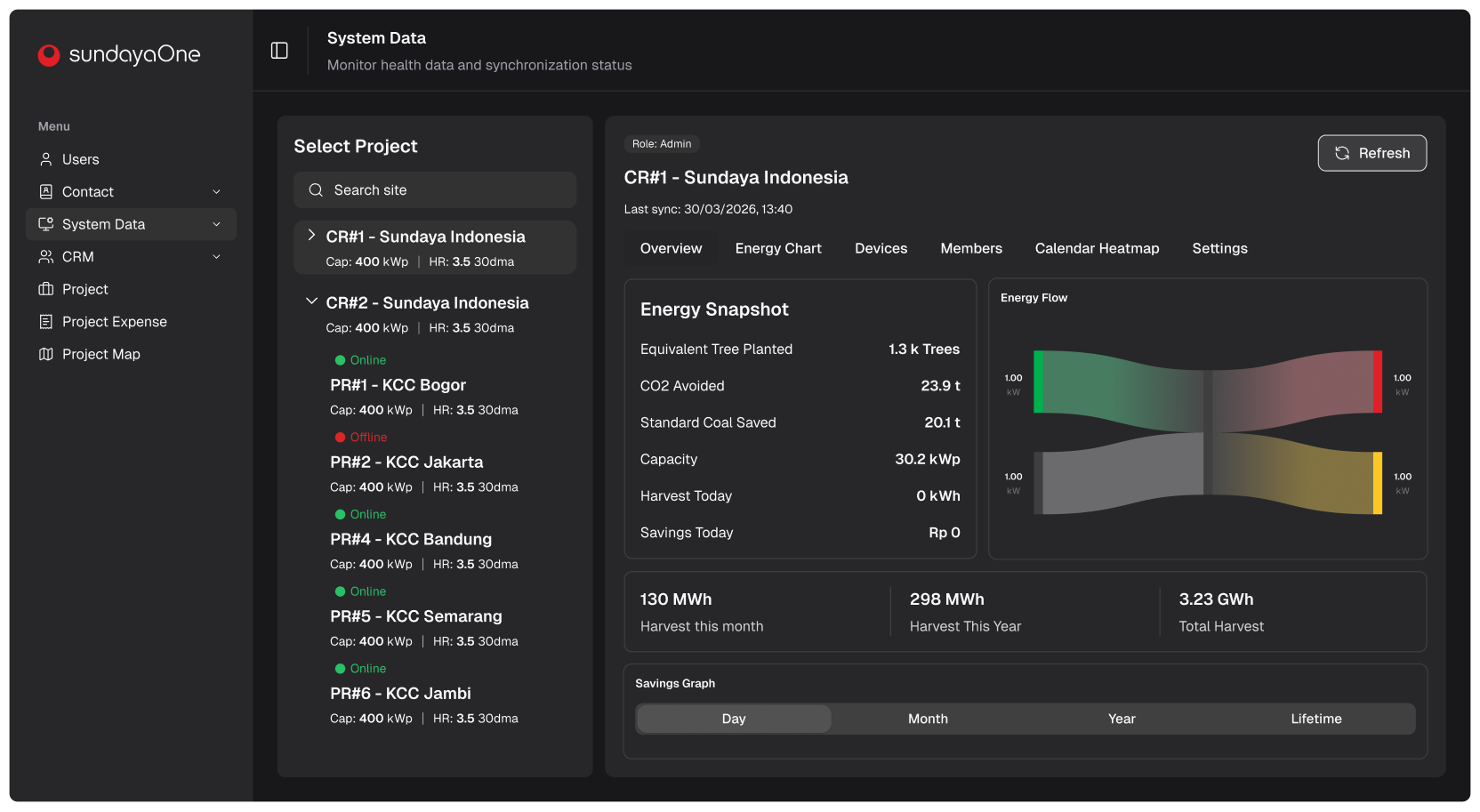
Task: Expand CR#1 - Sundaya Indonesia project
Action: (311, 235)
